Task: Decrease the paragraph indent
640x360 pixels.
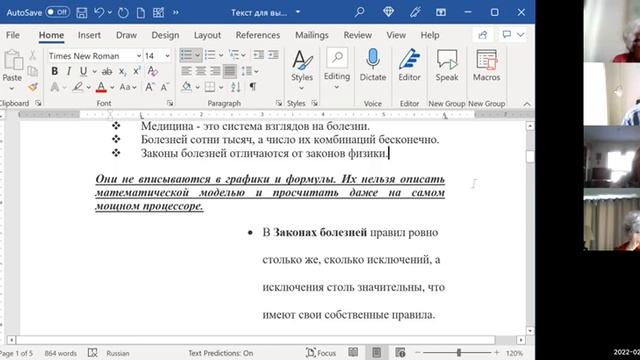Action: [258, 55]
